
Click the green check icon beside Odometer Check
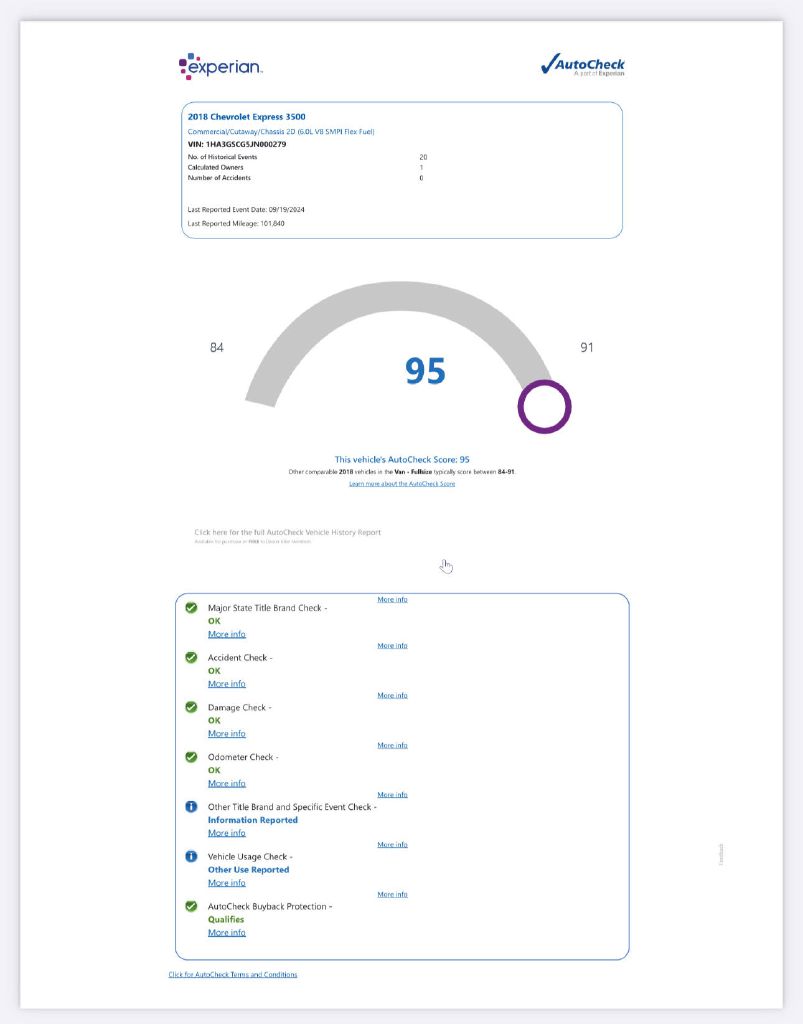pos(191,757)
